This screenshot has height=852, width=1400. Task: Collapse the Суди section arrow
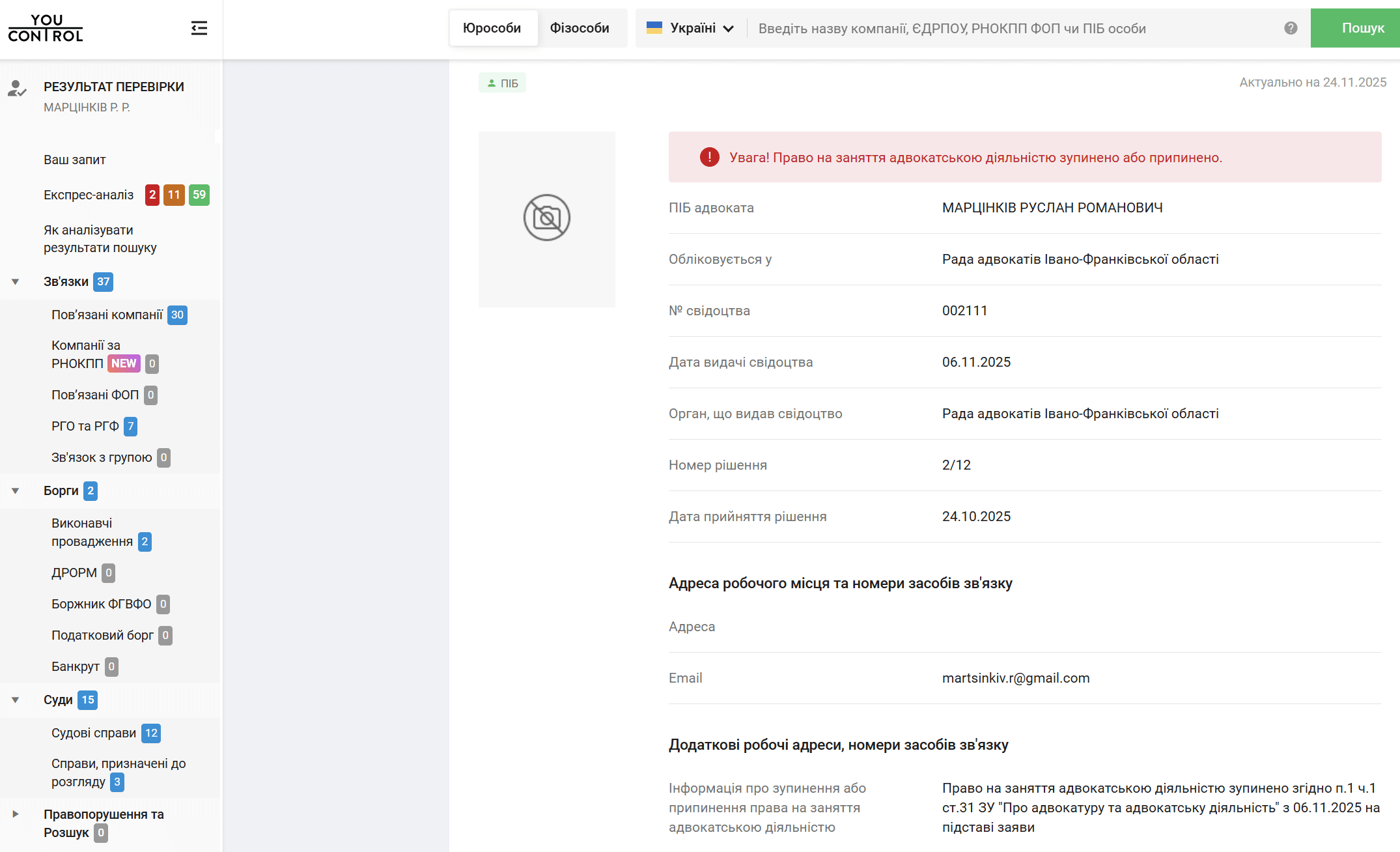15,700
